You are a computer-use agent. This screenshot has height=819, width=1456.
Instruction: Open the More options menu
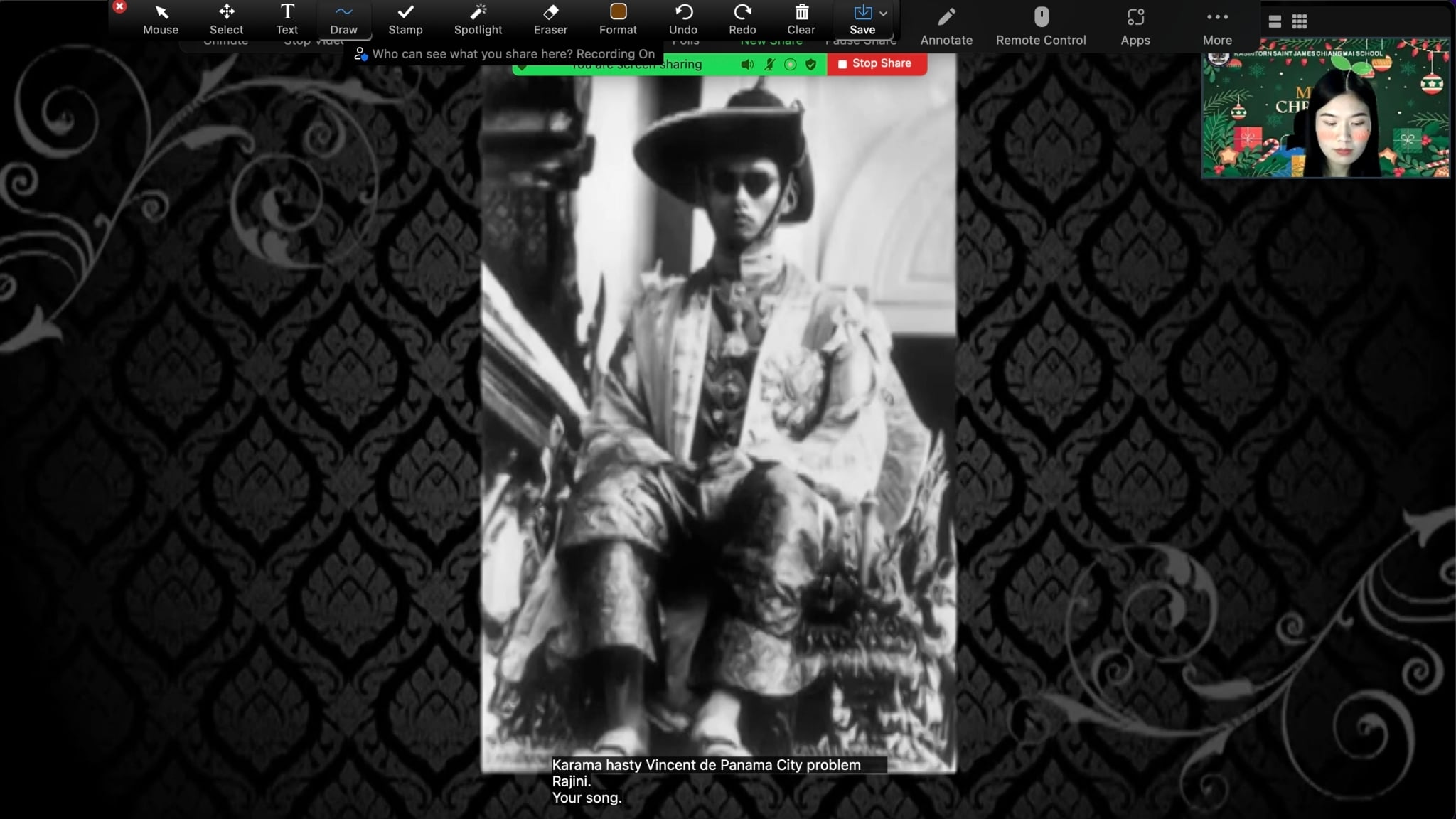[x=1217, y=27]
